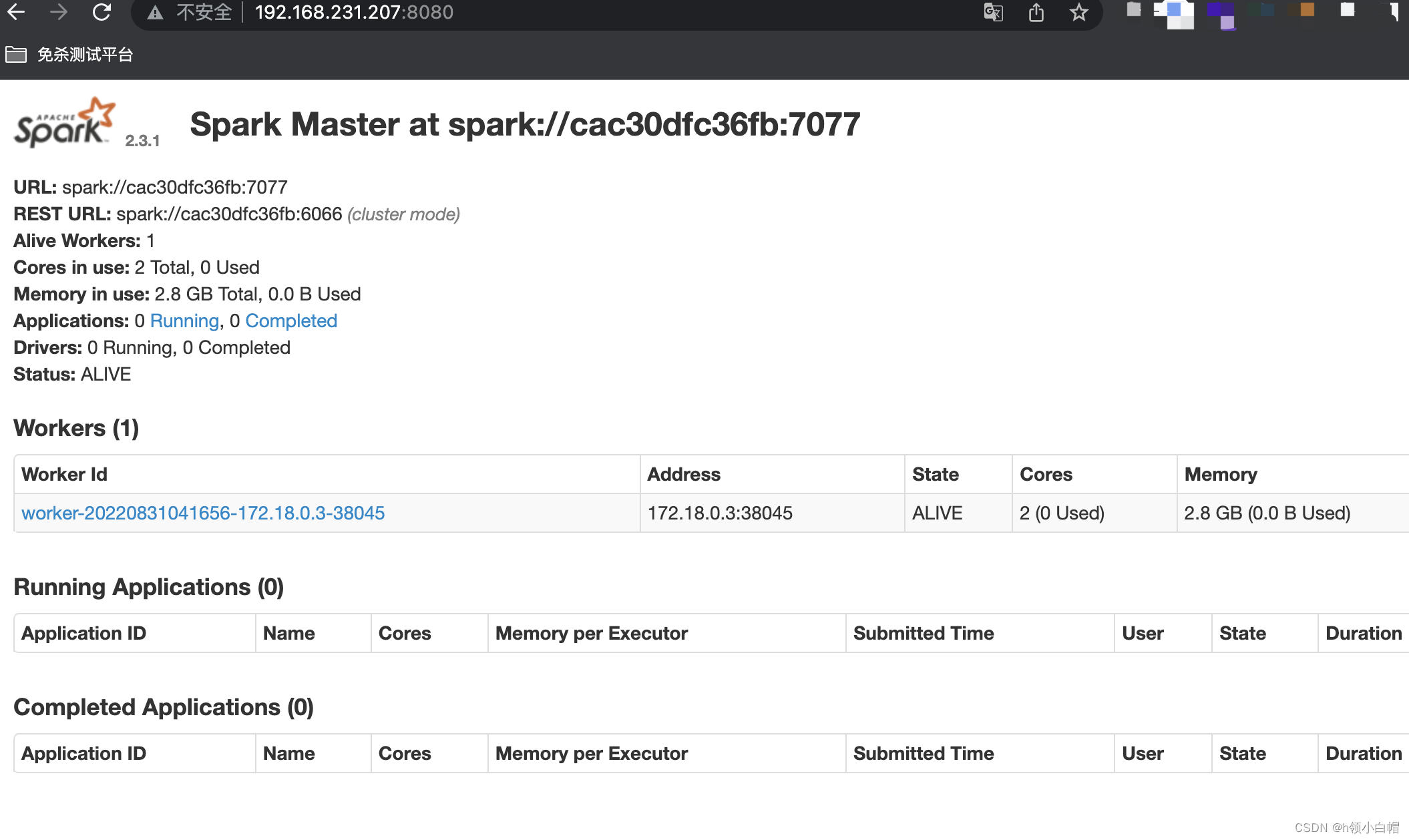
Task: Go back with the browser back arrow
Action: 16,12
